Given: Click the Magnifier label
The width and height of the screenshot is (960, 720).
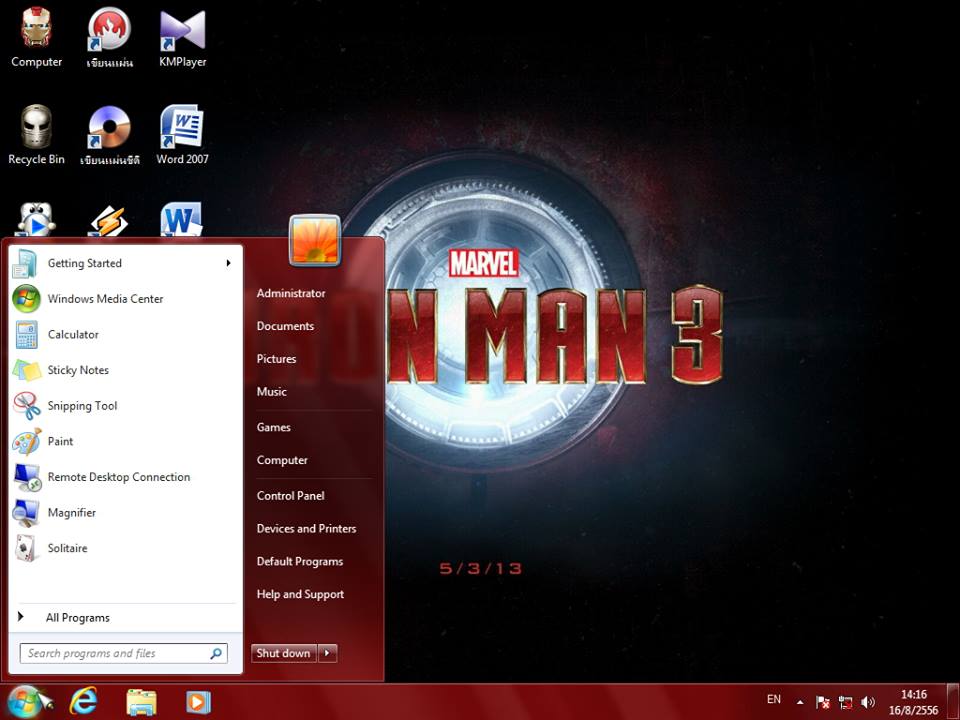Looking at the screenshot, I should [x=72, y=513].
